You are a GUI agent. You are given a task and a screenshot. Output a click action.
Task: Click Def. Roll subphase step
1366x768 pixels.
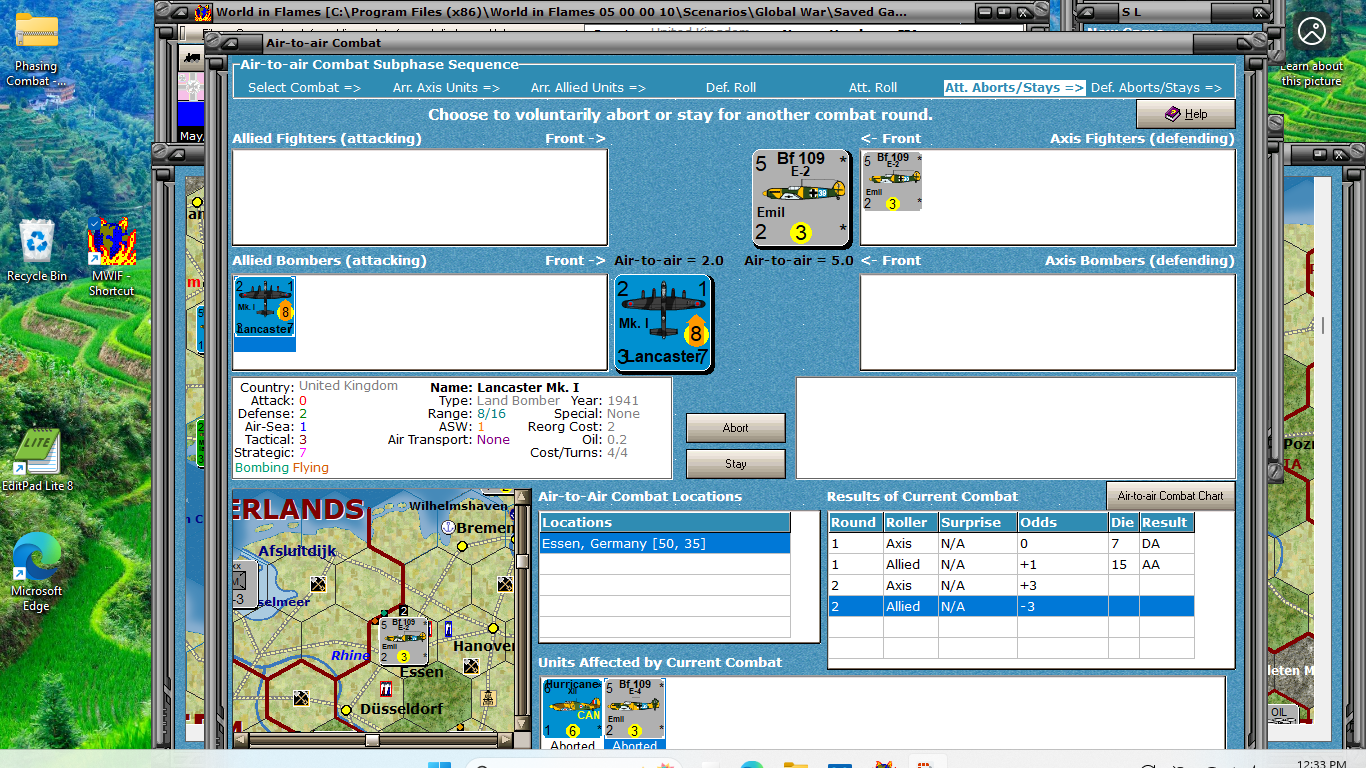pyautogui.click(x=731, y=87)
